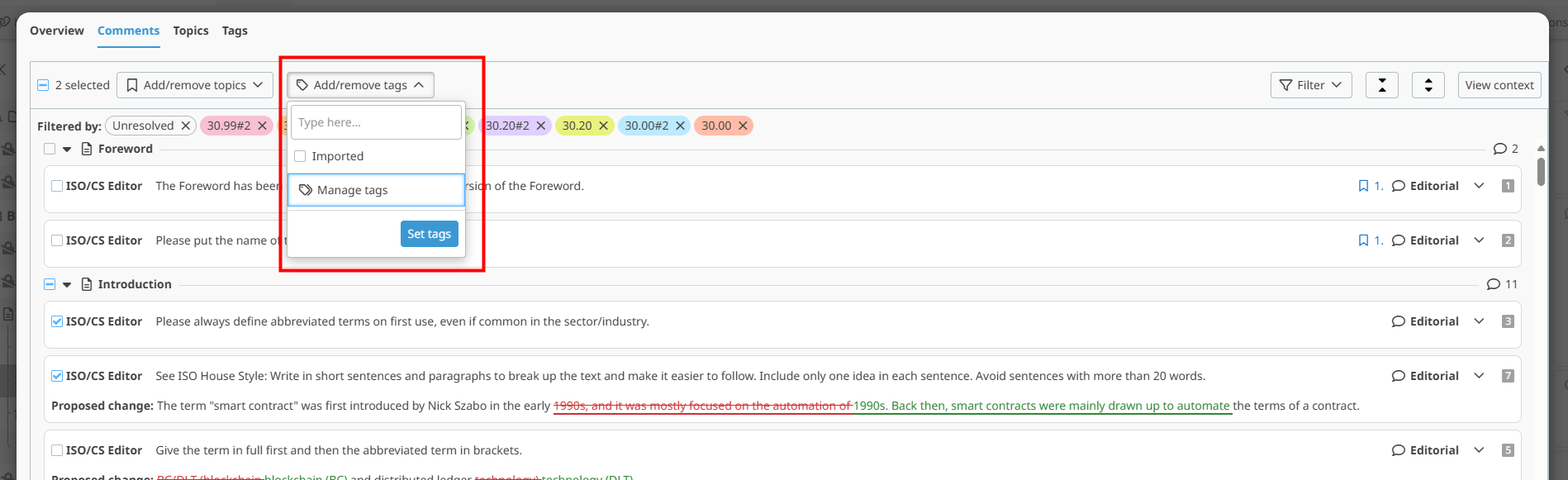
Task: Click the number badge 2
Action: click(x=1508, y=240)
